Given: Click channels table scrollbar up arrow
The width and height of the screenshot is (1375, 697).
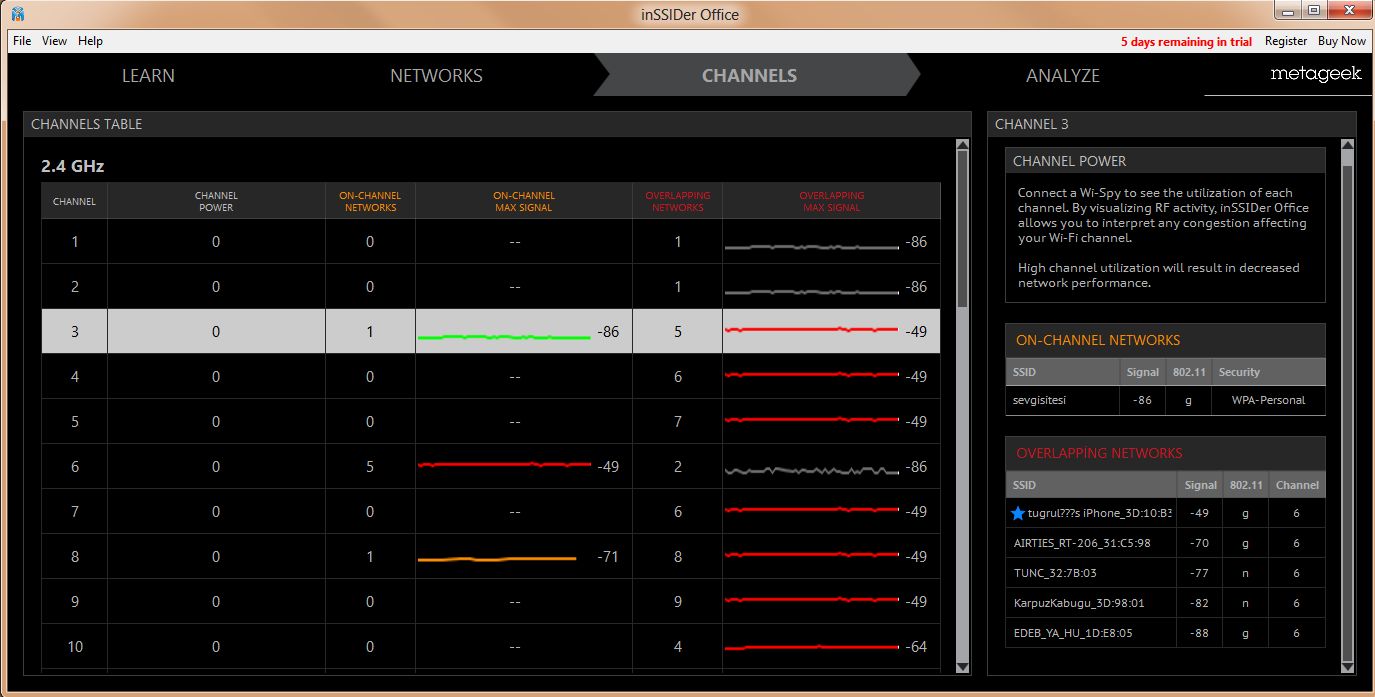Looking at the screenshot, I should [x=962, y=145].
